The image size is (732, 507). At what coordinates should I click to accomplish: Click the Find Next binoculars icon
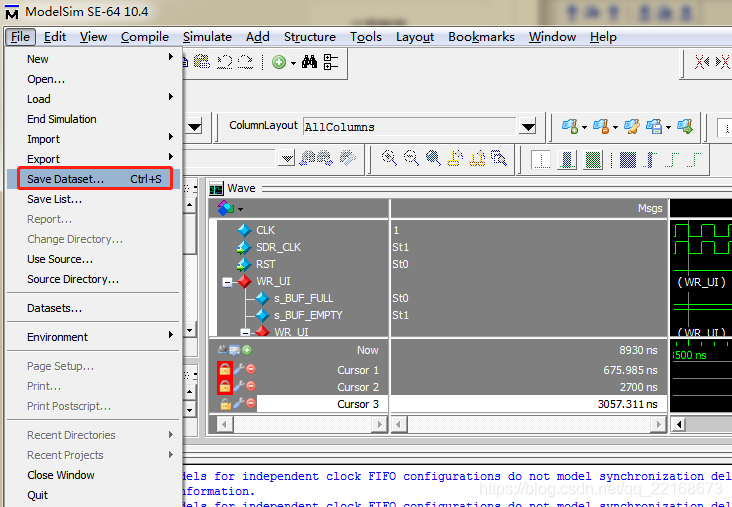[x=325, y=158]
